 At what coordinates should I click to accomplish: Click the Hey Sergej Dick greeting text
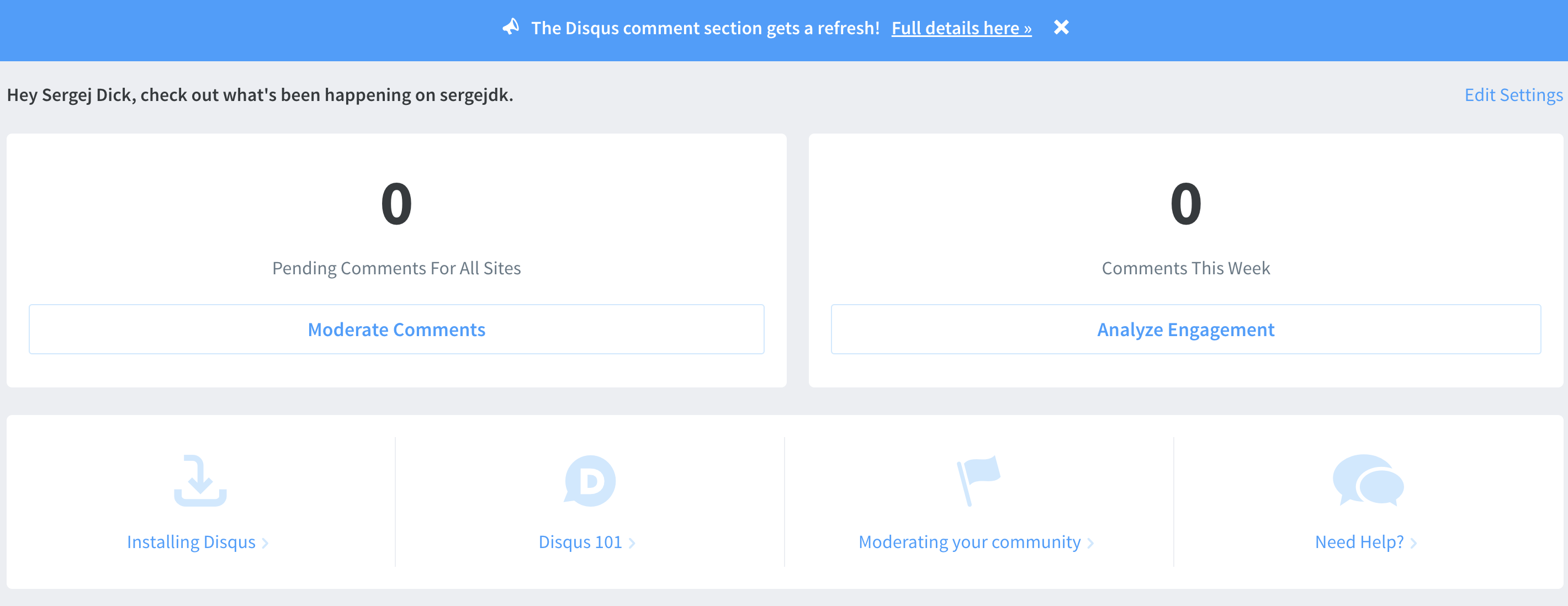coord(260,95)
